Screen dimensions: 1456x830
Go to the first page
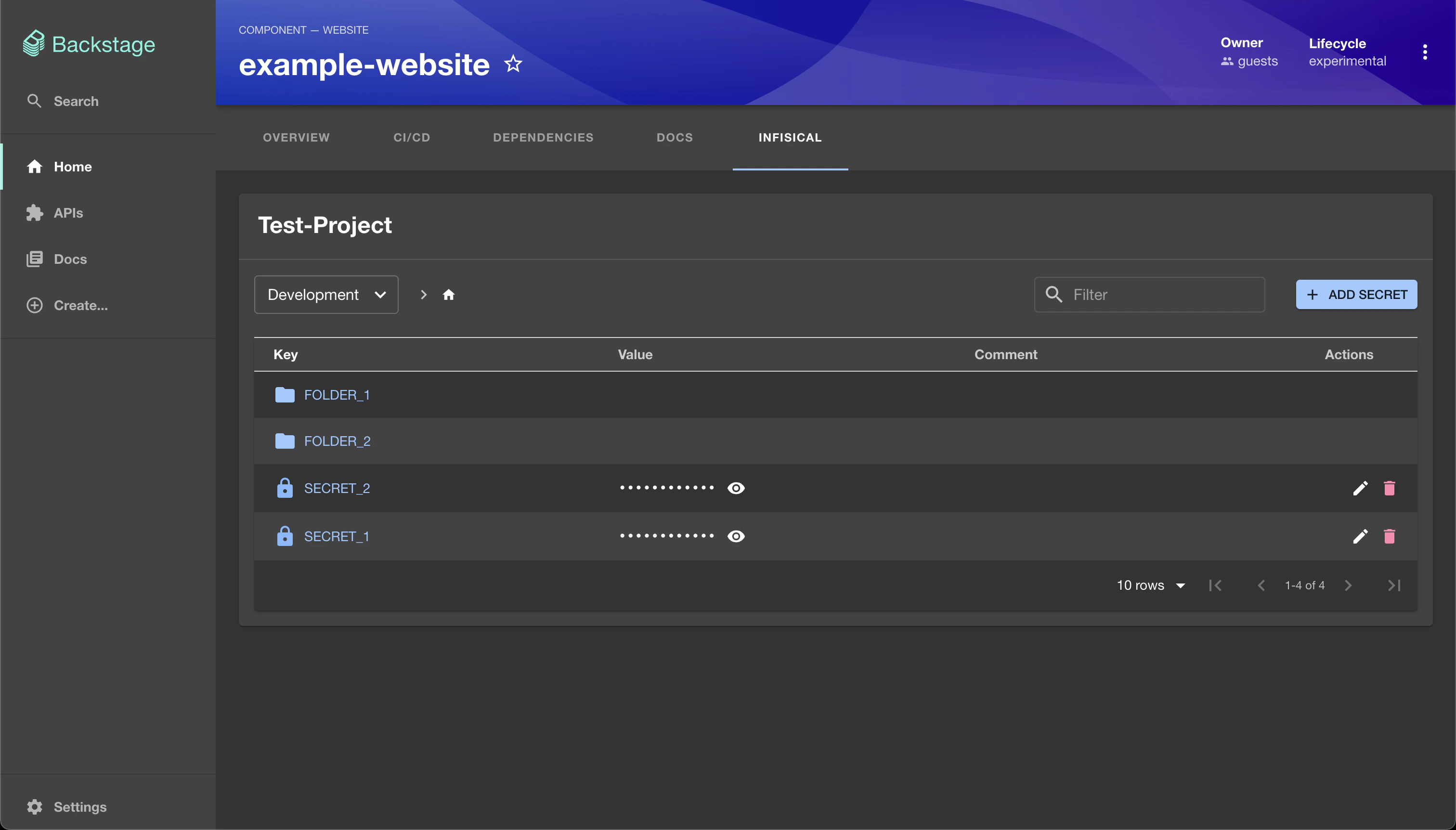coord(1215,585)
